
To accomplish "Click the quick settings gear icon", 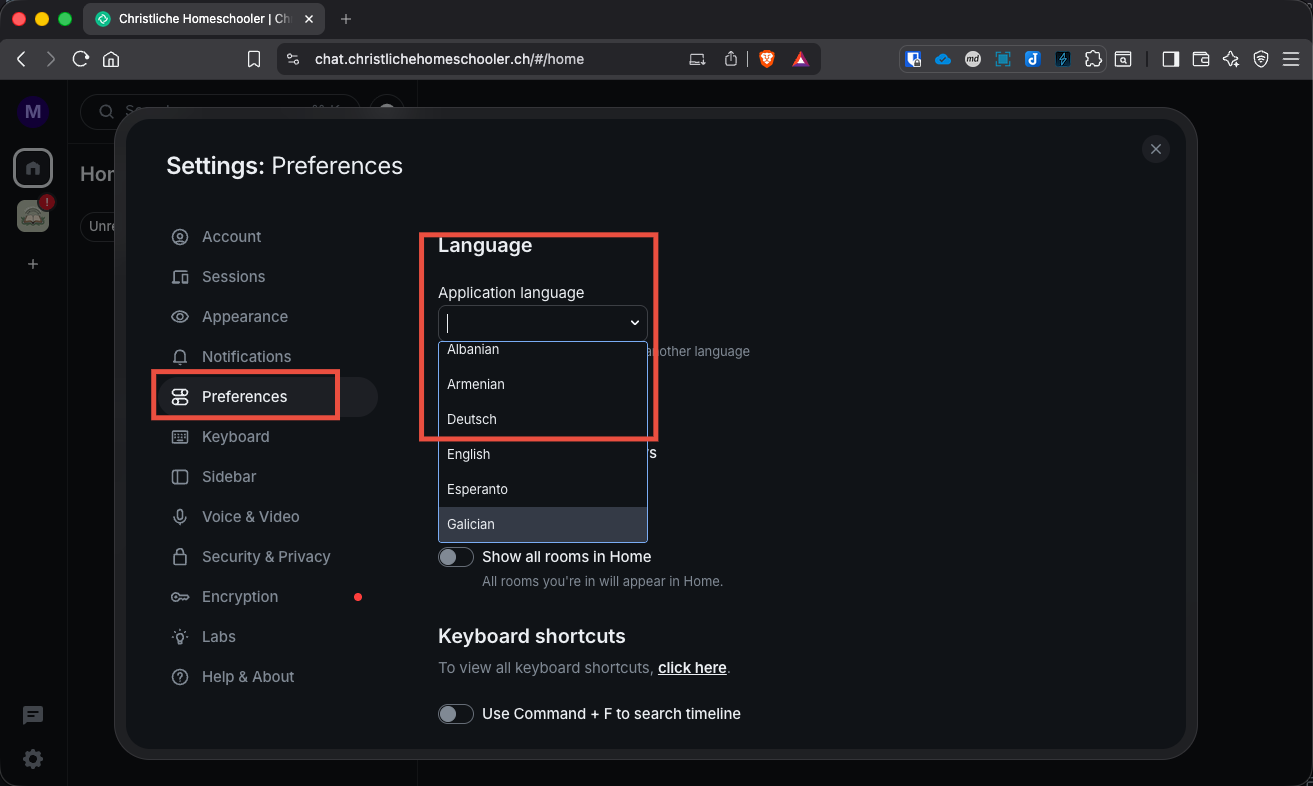I will [x=33, y=759].
